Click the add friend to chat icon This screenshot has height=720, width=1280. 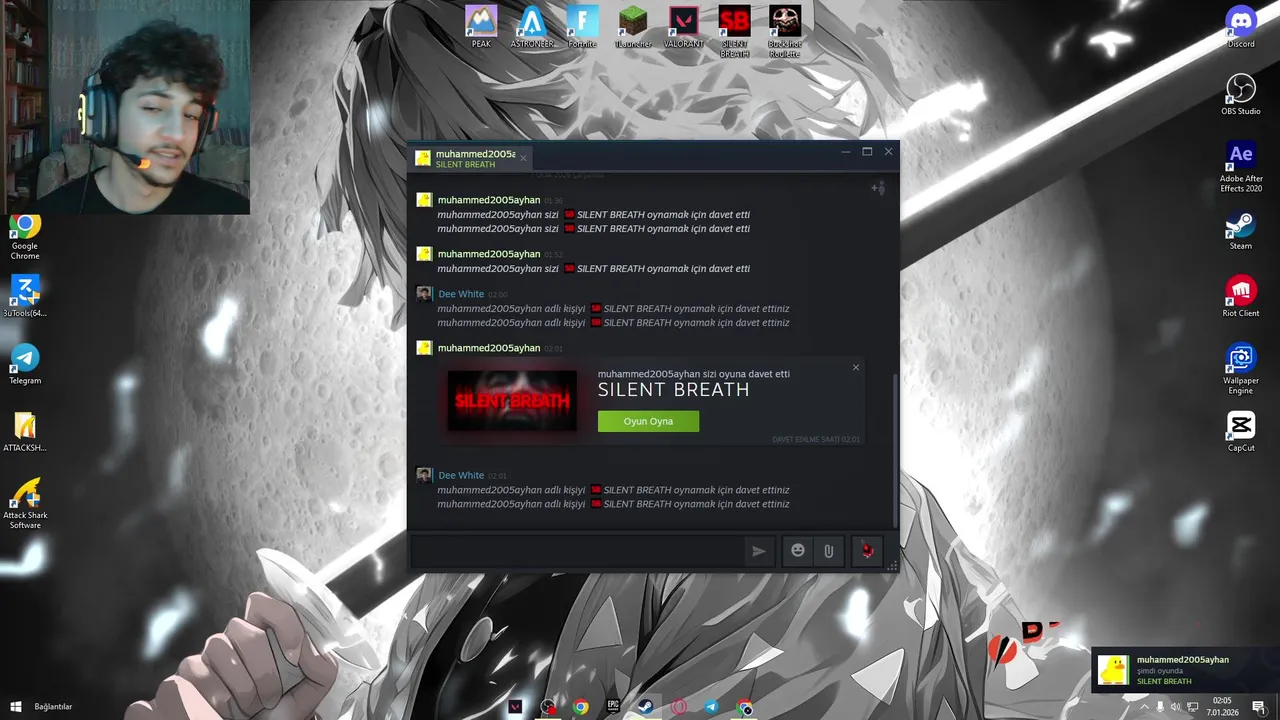point(878,188)
